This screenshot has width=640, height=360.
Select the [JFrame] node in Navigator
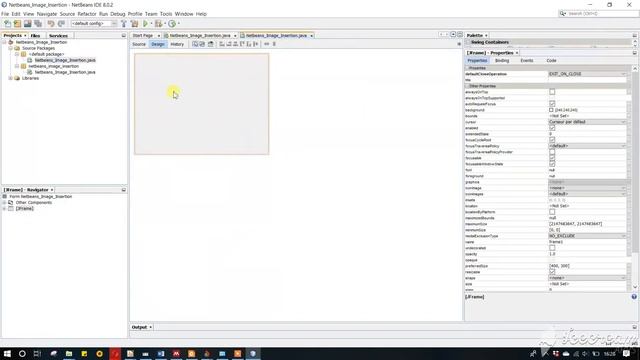24,209
